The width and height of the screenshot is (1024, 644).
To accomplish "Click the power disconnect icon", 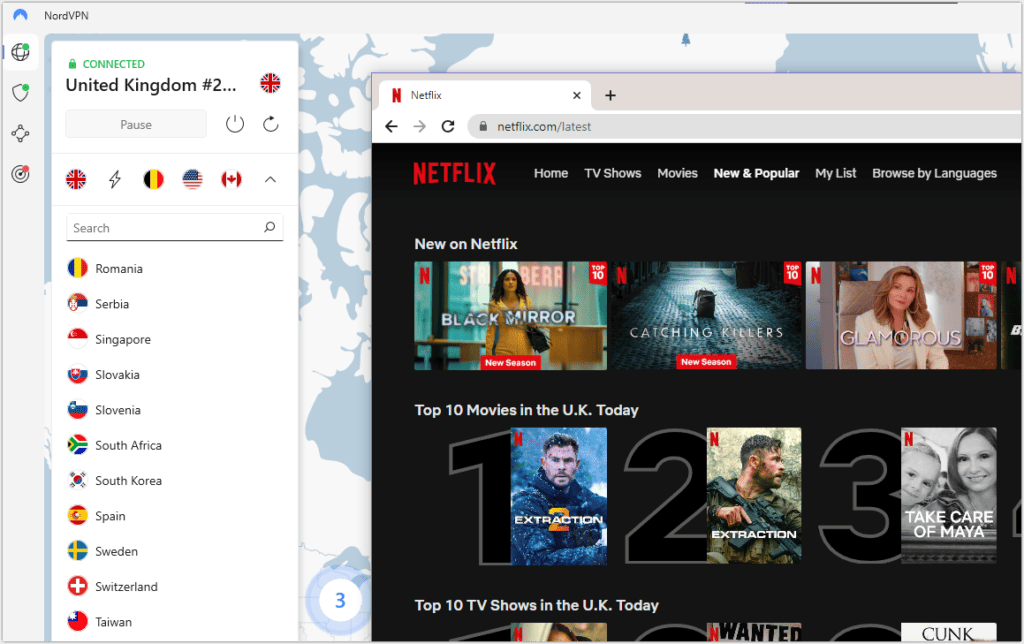I will [x=234, y=124].
